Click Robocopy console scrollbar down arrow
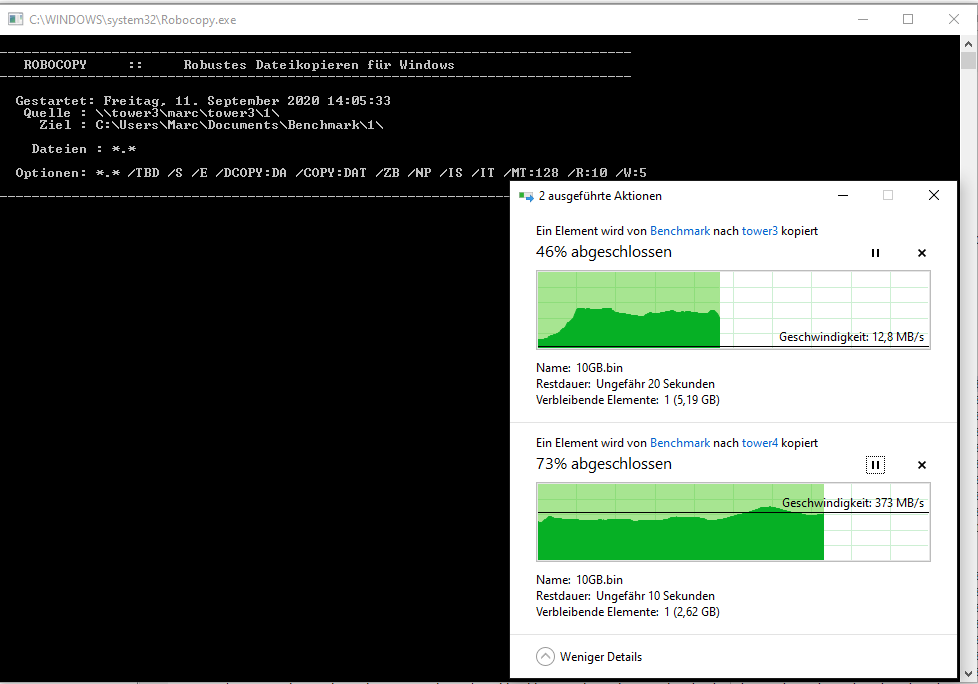Screen dimensions: 978x684 (x=968, y=675)
